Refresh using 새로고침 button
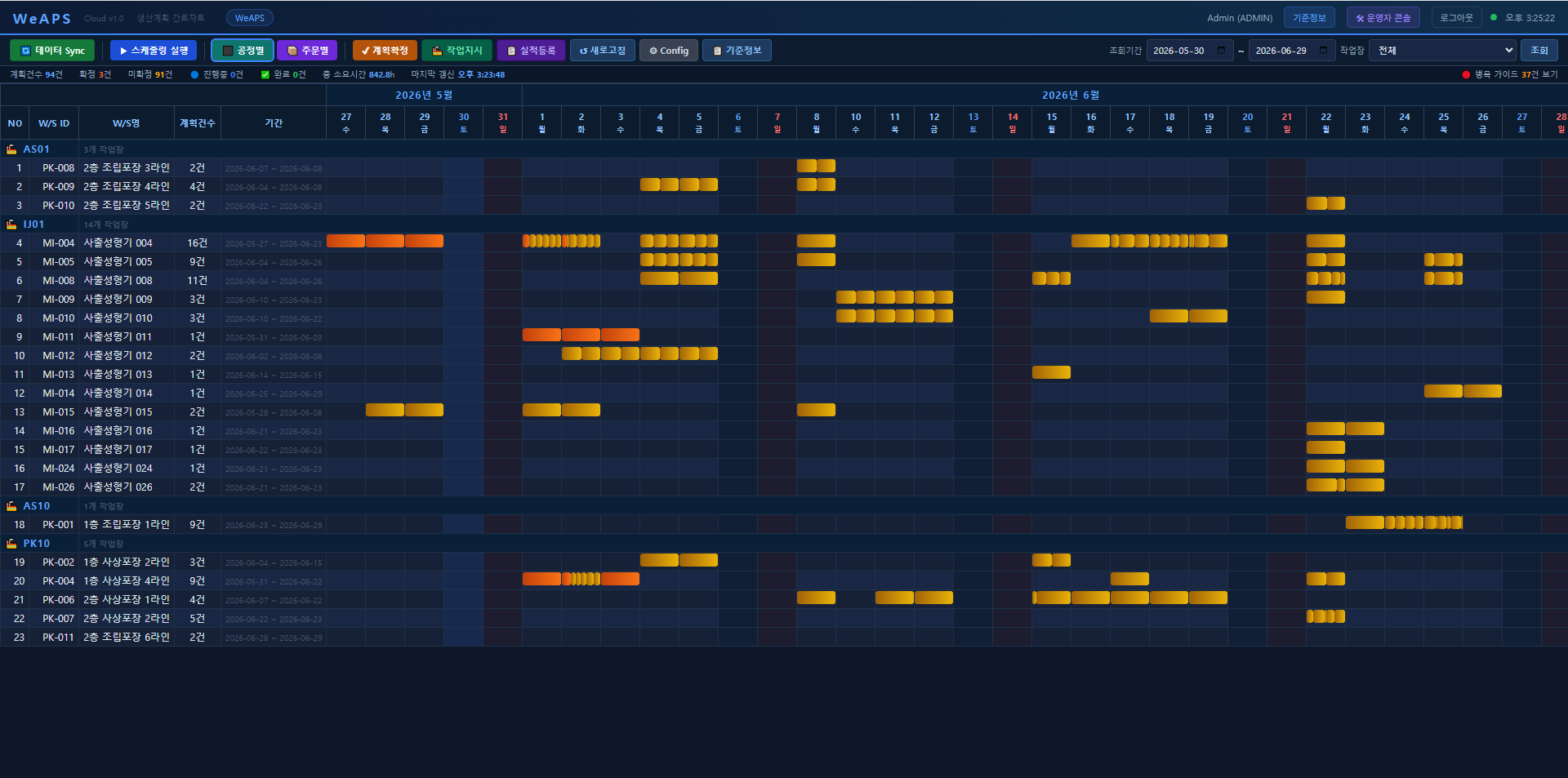The image size is (1568, 778). pyautogui.click(x=603, y=51)
